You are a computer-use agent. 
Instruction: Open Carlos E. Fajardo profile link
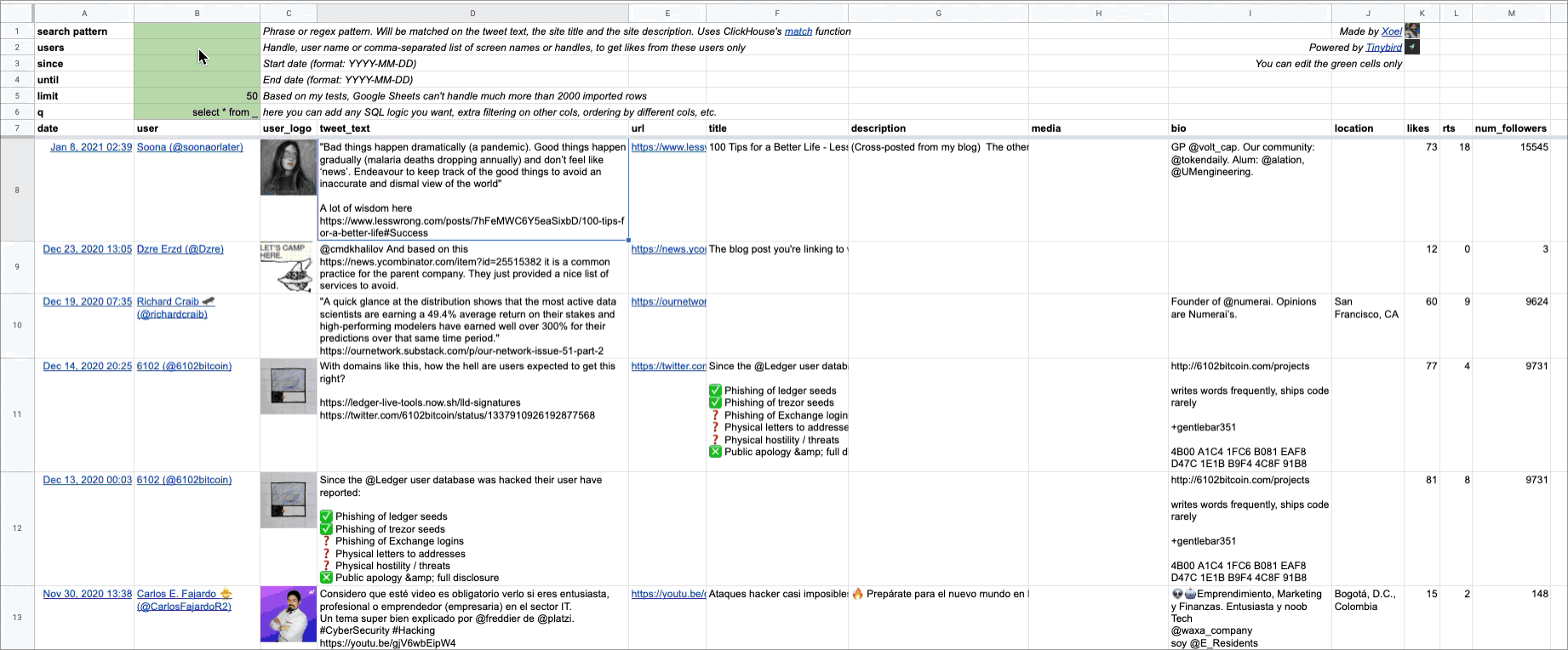pos(185,601)
